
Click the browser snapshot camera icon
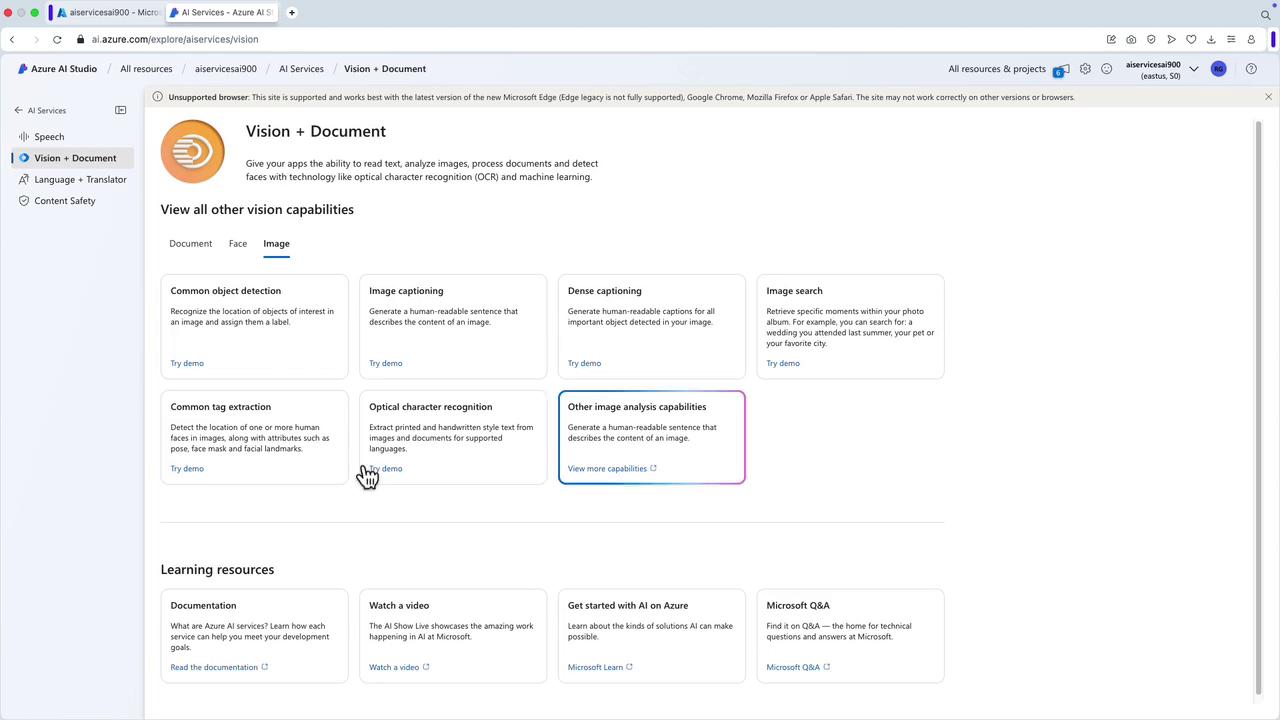1131,39
